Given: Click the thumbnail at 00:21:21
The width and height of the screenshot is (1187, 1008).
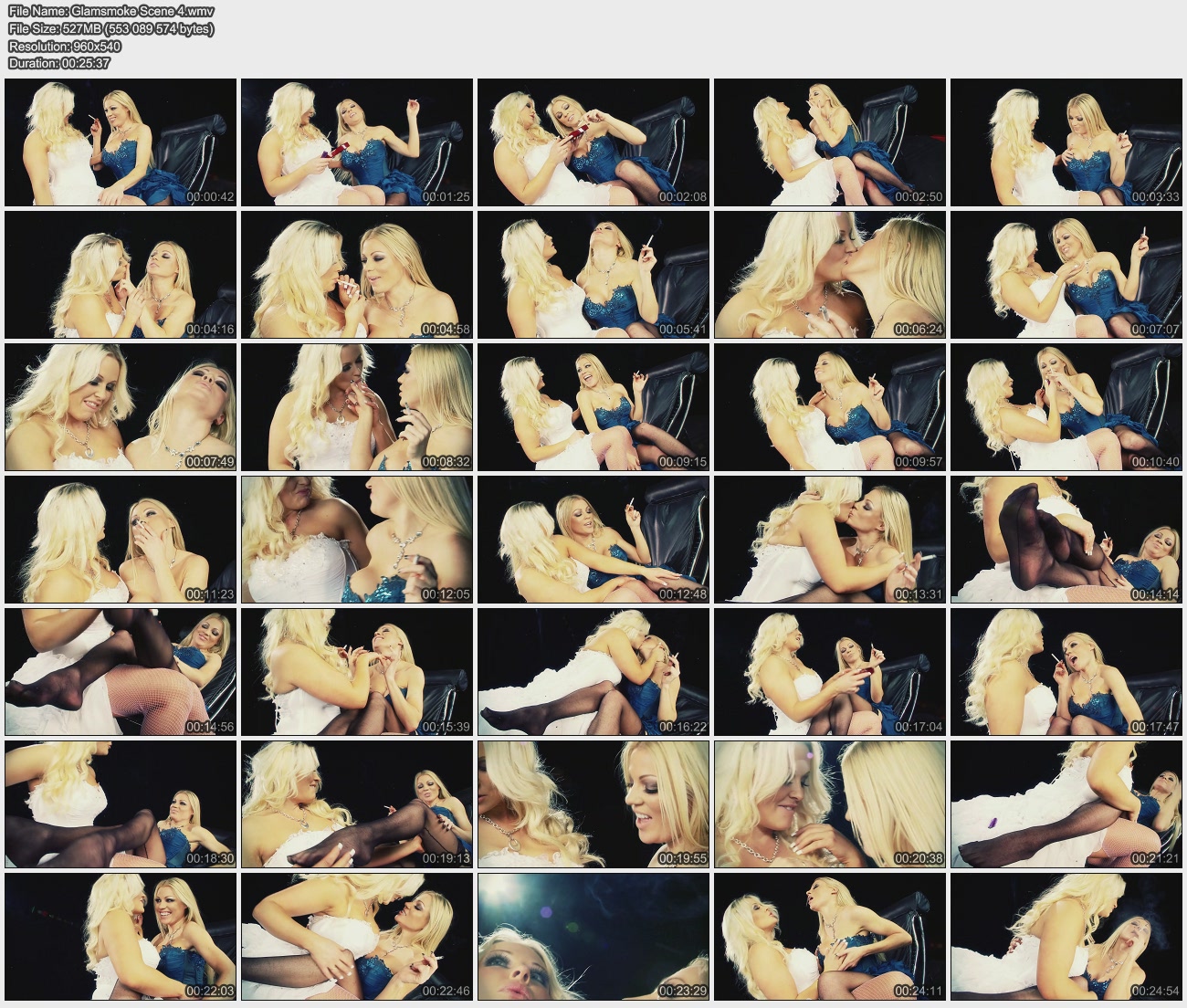Looking at the screenshot, I should [1066, 804].
